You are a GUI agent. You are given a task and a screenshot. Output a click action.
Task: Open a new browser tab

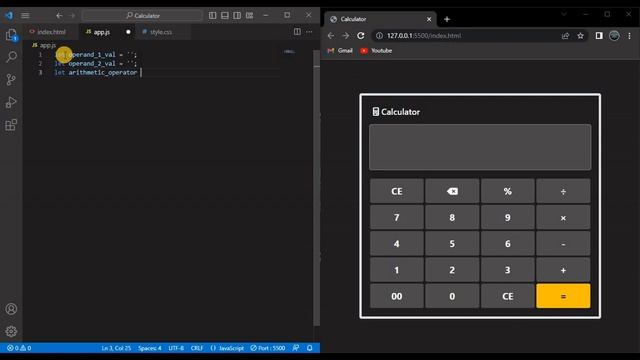point(447,19)
